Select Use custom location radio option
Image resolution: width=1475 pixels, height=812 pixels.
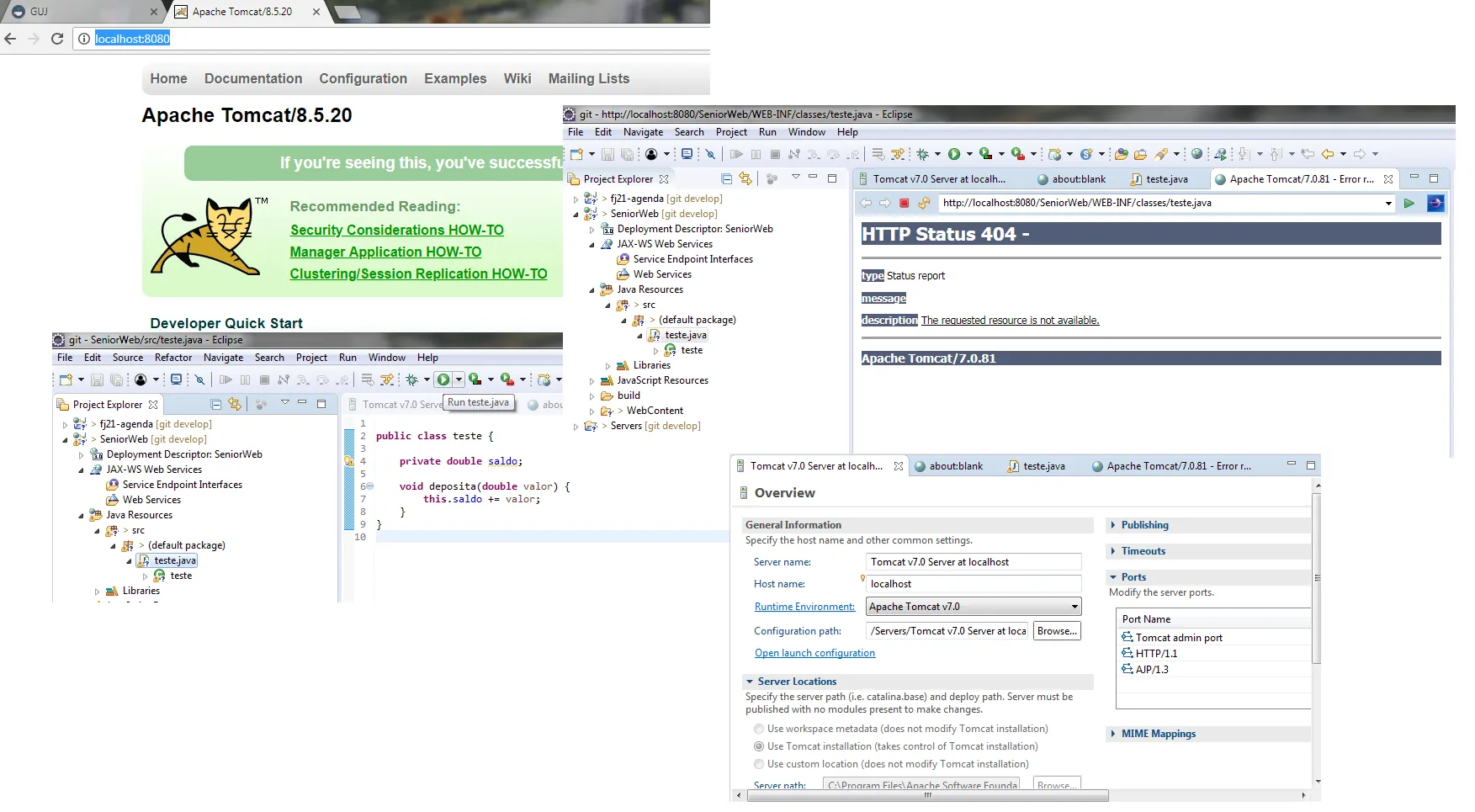[x=759, y=764]
